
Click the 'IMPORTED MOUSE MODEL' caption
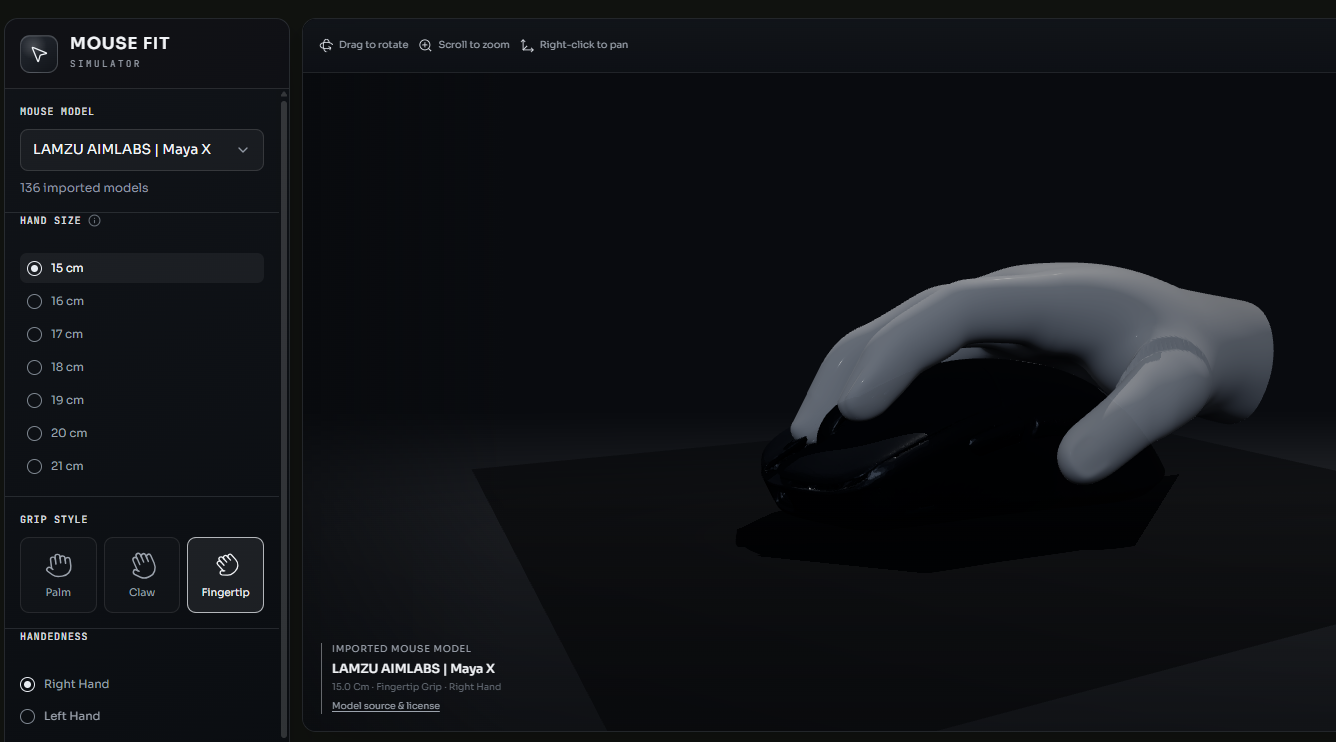pos(402,649)
